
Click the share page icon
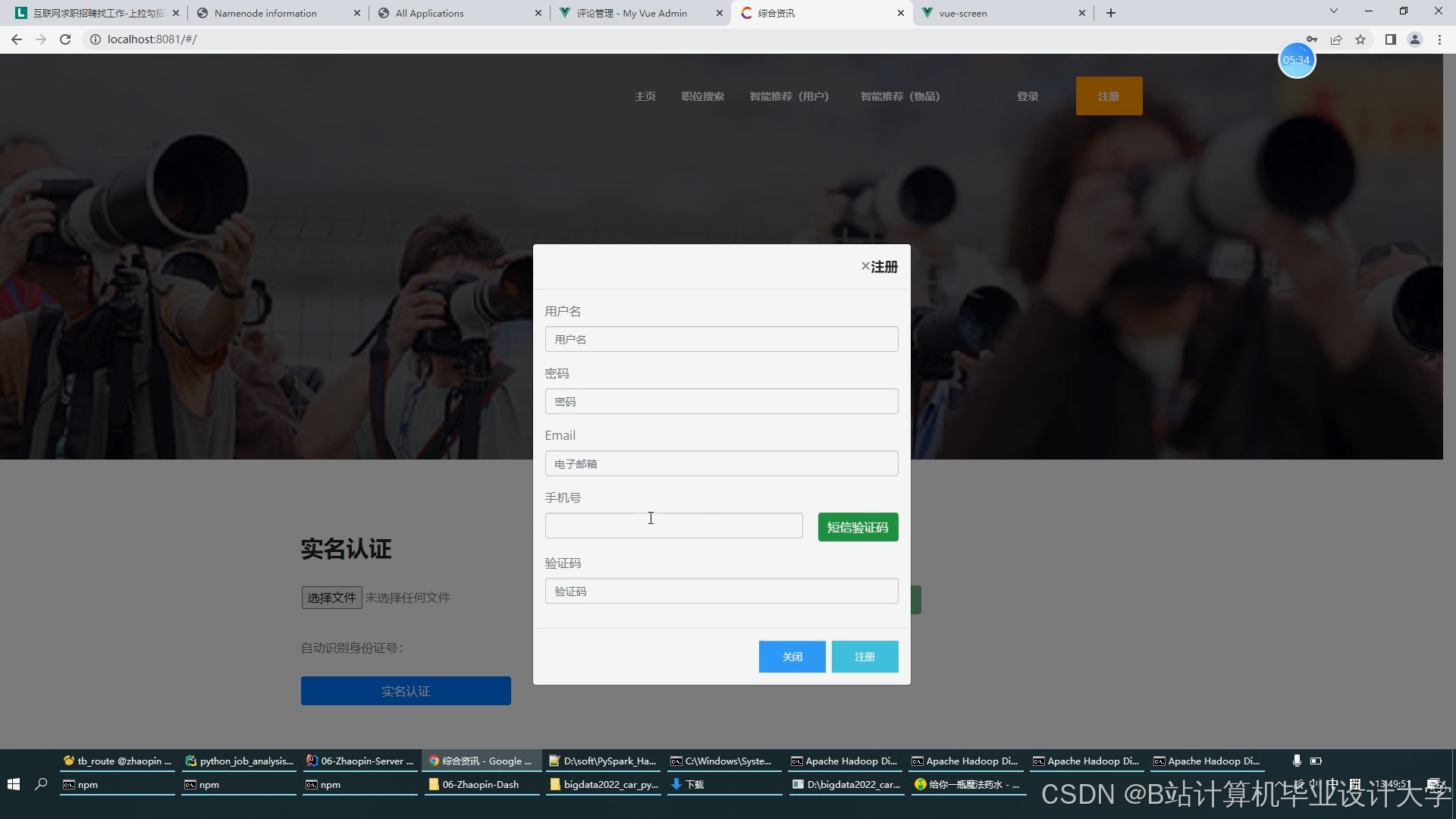[x=1336, y=39]
